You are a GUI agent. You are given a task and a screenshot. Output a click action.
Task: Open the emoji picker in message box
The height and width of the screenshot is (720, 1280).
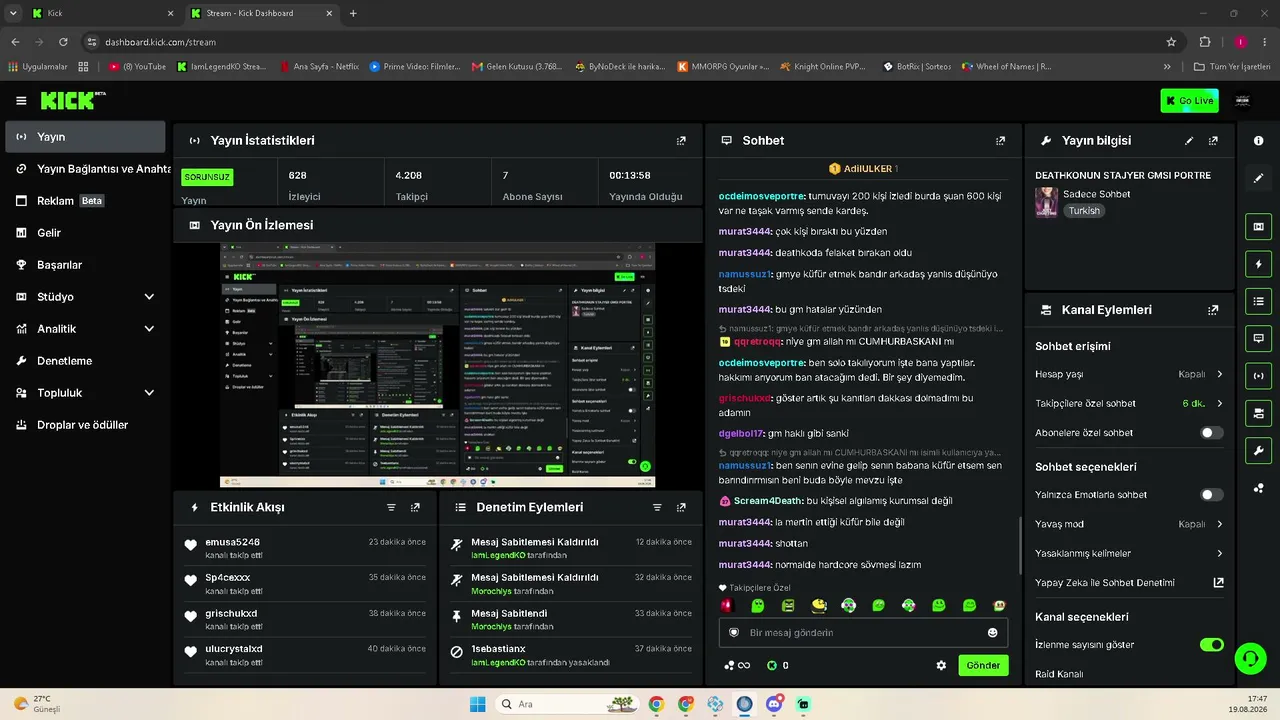[x=992, y=633]
